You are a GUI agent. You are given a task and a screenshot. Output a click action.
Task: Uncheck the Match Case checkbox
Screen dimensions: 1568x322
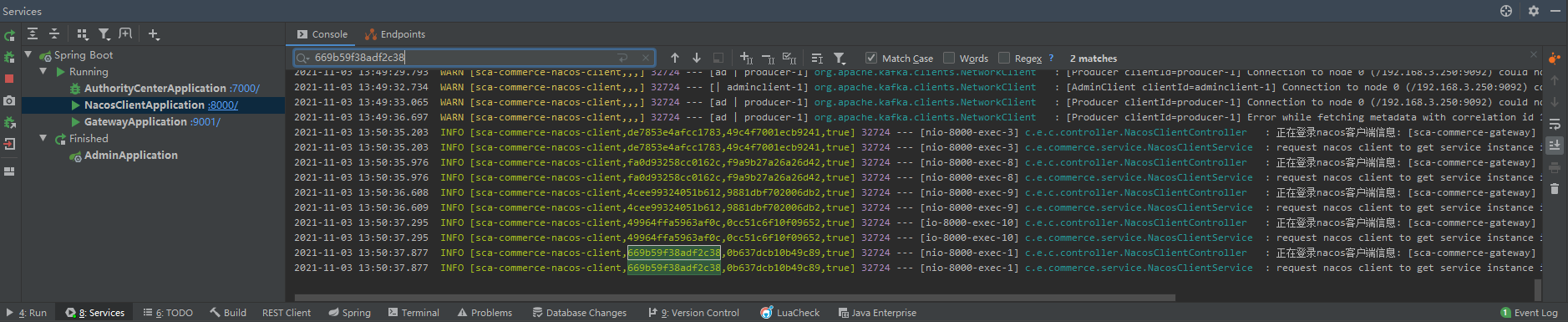pos(871,58)
